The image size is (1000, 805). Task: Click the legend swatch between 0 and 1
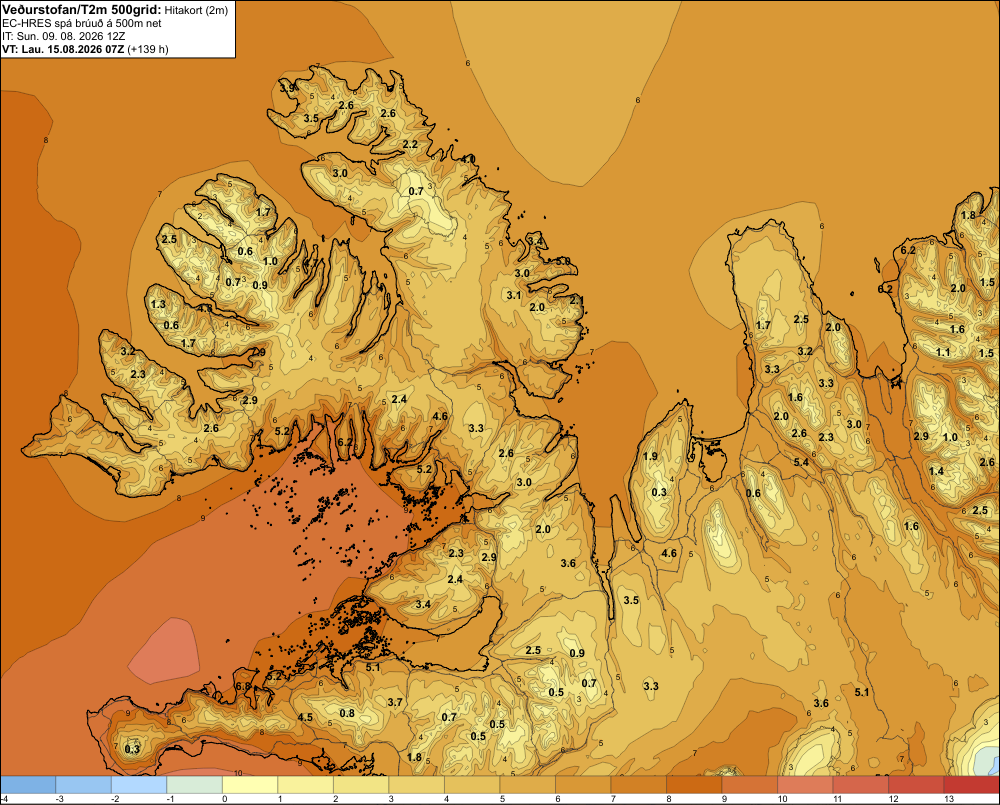250,785
